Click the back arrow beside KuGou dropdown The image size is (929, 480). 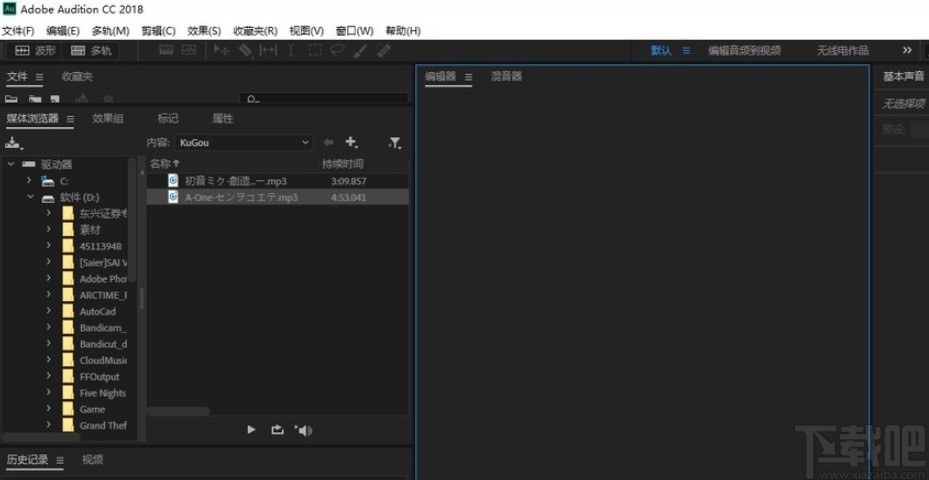pos(328,142)
